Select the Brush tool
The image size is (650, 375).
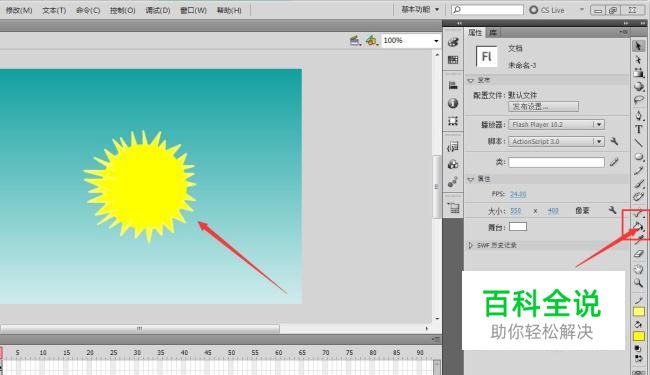[638, 184]
